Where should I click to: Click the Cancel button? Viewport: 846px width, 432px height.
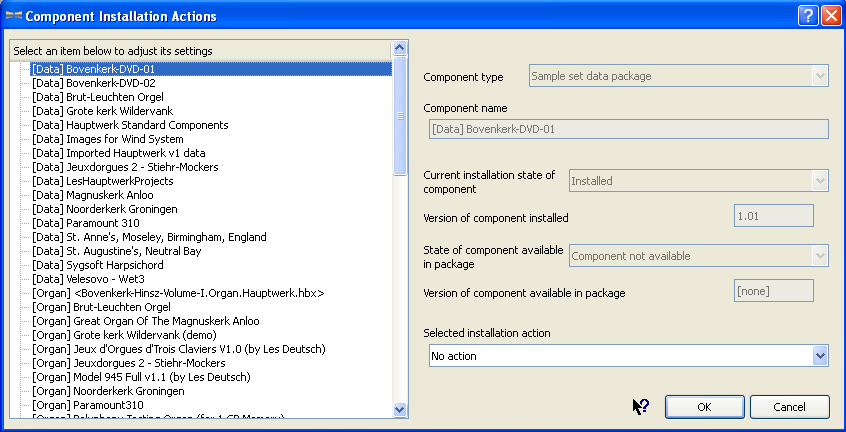point(789,407)
